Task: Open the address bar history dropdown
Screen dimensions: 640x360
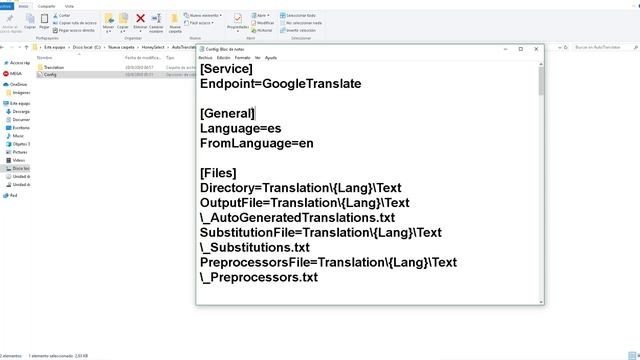Action: click(560, 47)
